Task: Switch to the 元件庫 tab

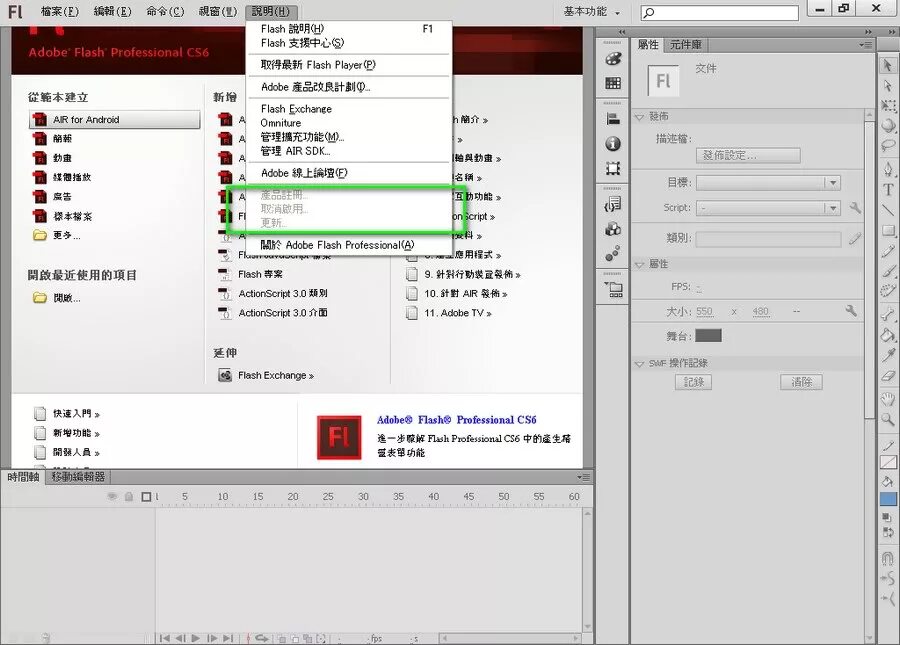Action: click(x=685, y=45)
